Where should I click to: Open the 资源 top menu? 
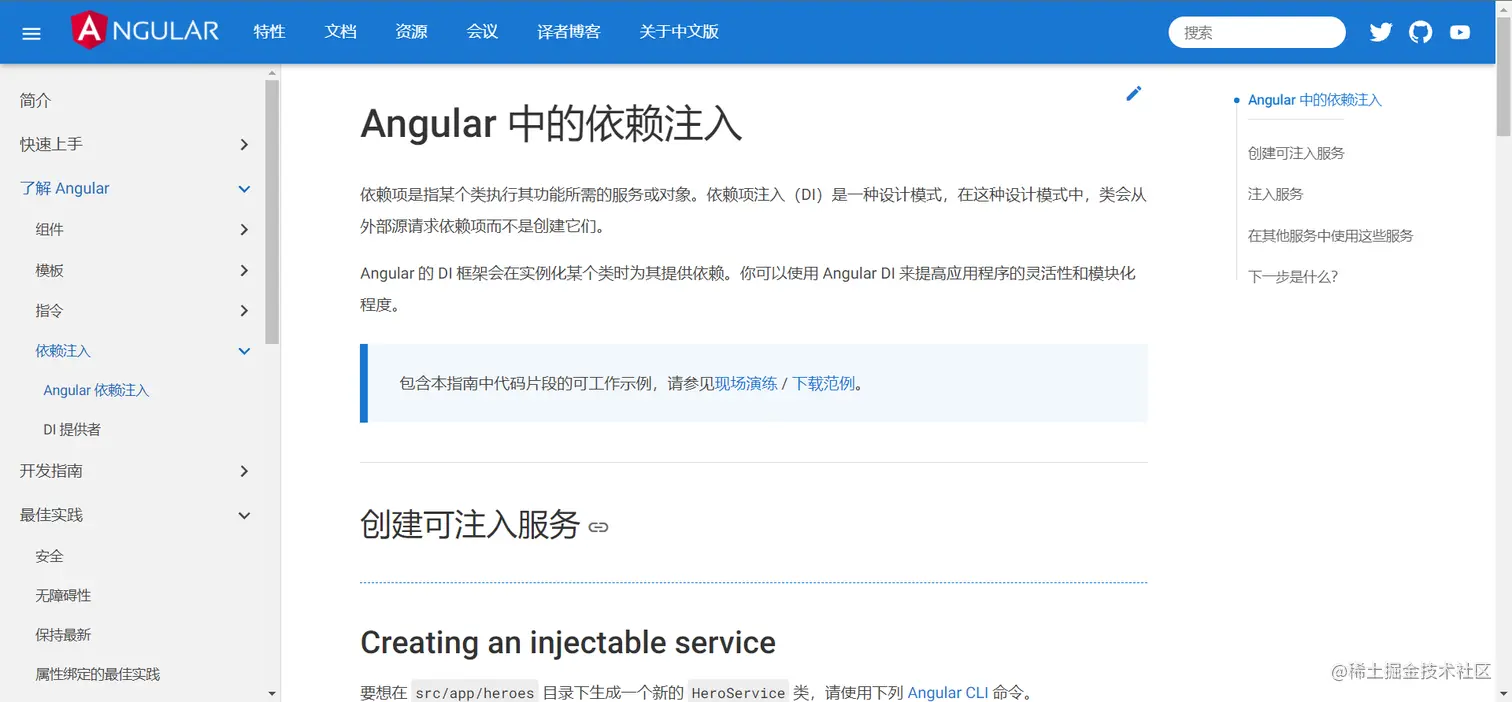(411, 32)
